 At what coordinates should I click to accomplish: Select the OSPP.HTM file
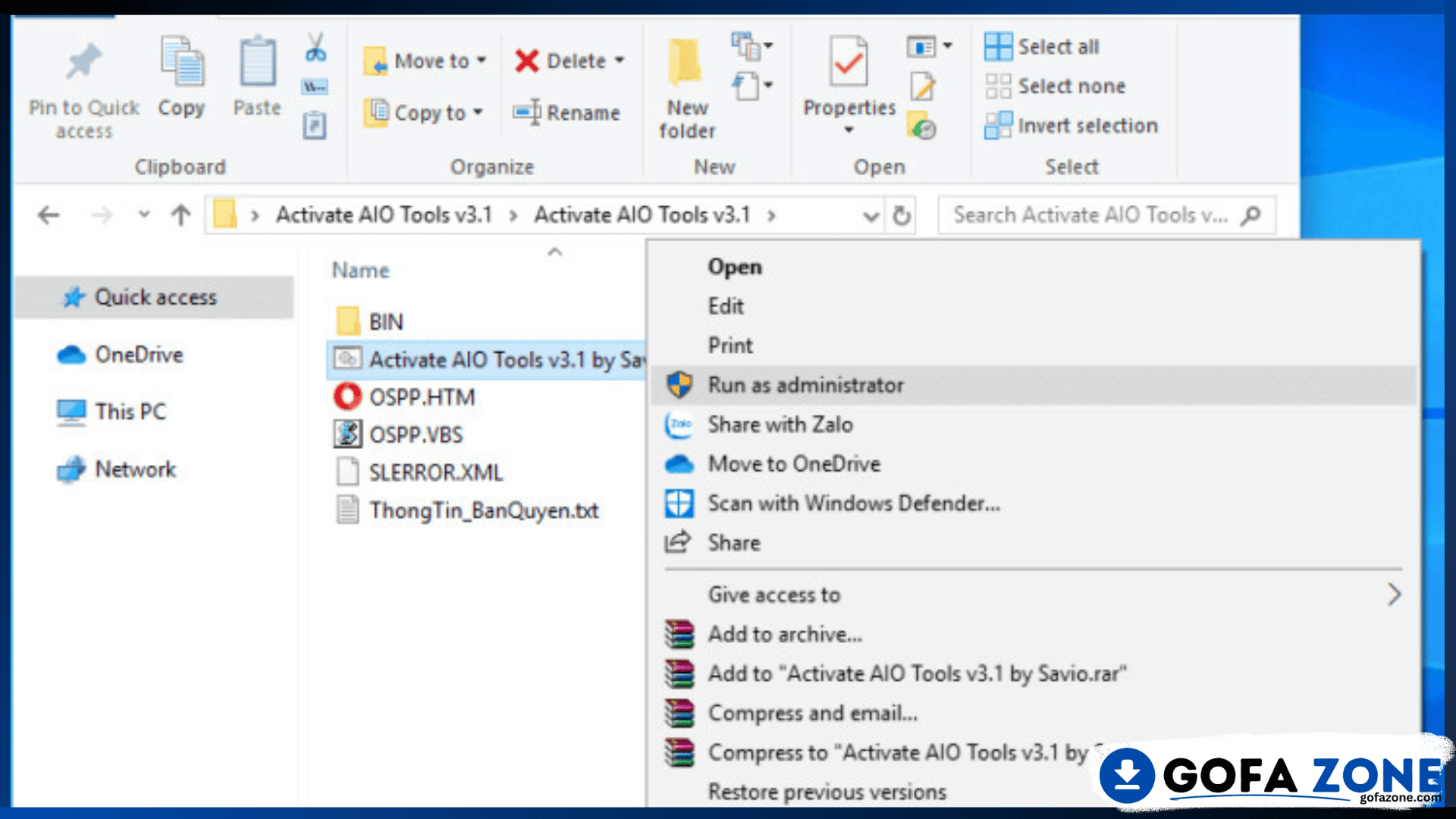click(405, 397)
